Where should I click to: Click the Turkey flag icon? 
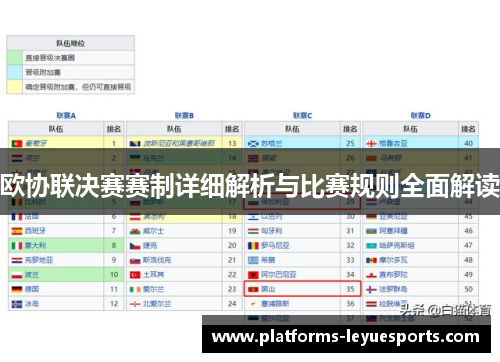135,275
